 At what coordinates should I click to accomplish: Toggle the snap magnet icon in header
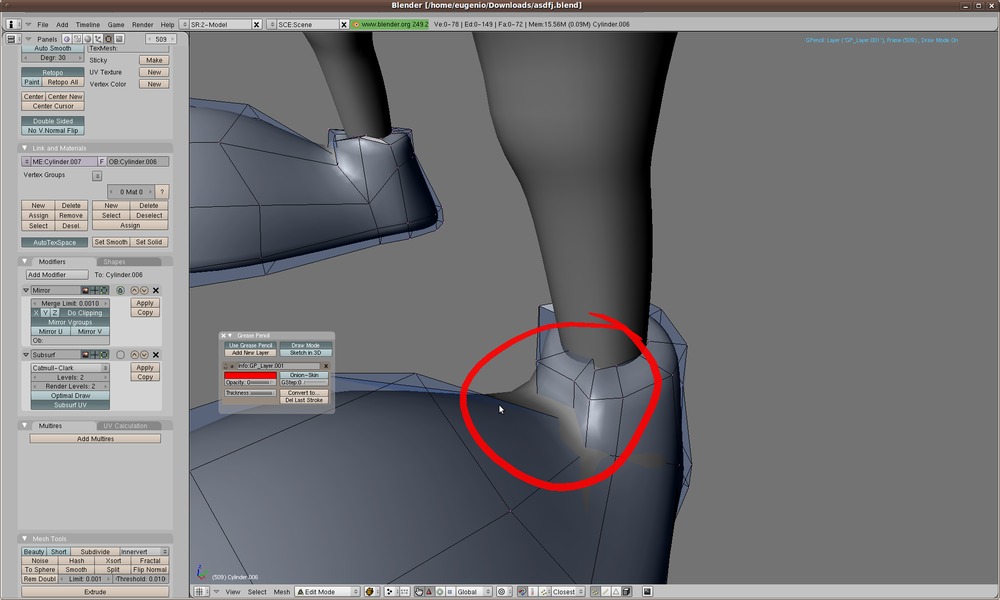[522, 592]
